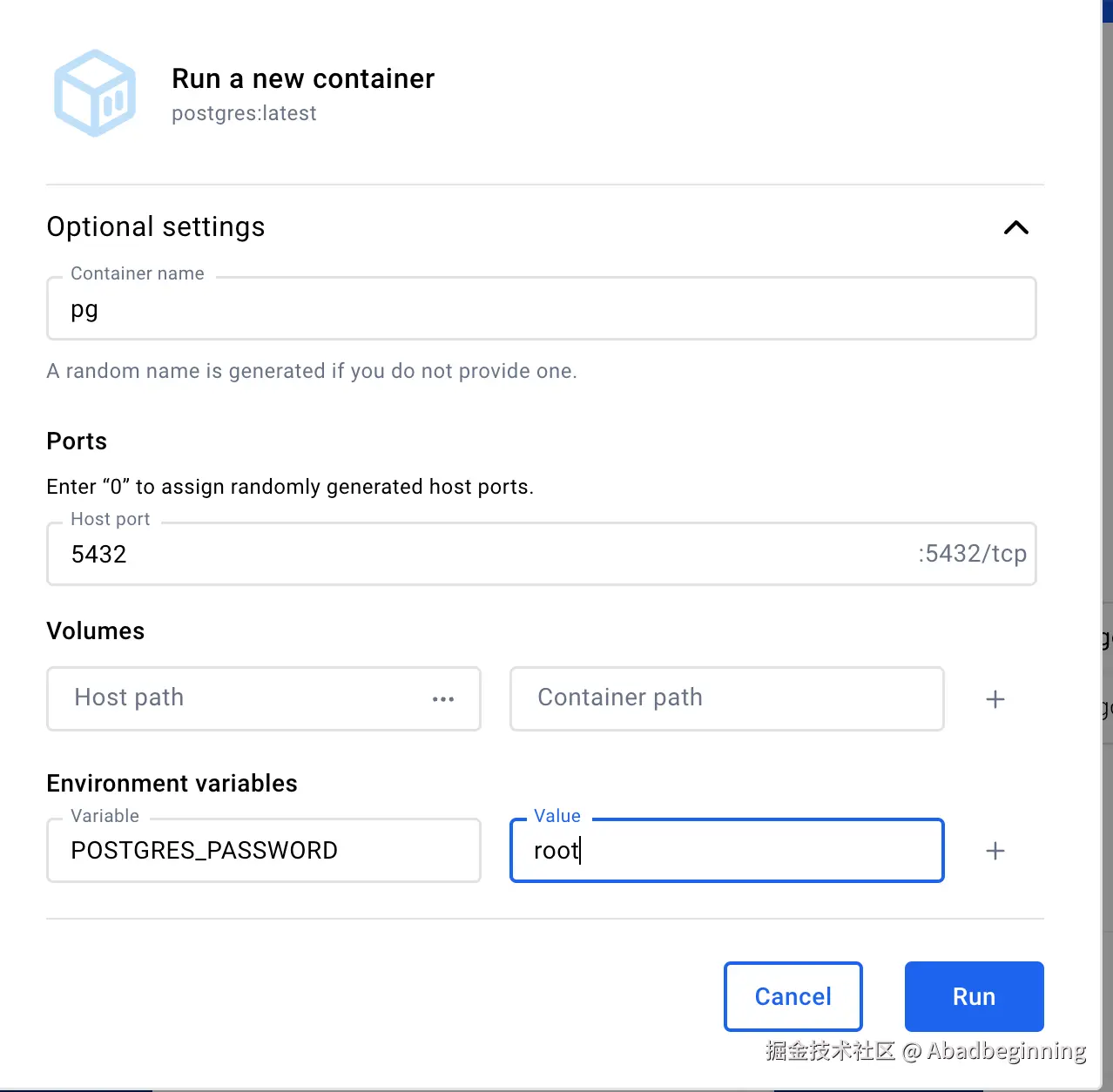Click the Run a new container title

click(303, 79)
